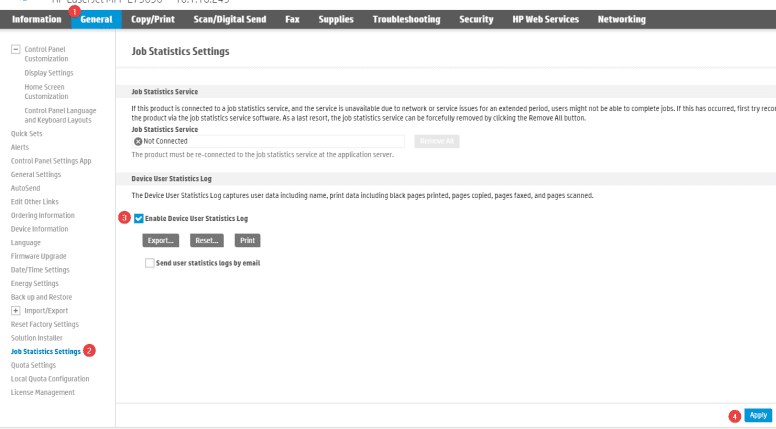Expand the Import/Export tree node
The width and height of the screenshot is (776, 429).
pyautogui.click(x=15, y=310)
